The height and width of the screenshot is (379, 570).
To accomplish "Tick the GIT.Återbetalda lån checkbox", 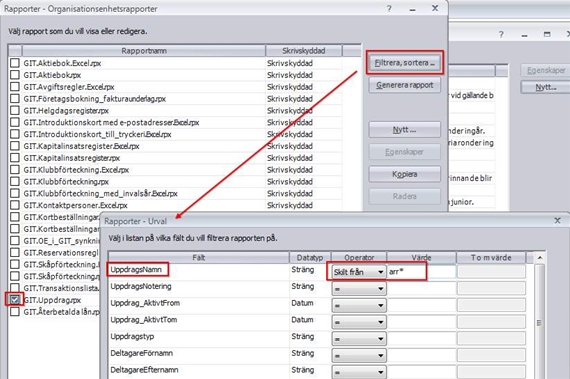I will click(x=15, y=311).
